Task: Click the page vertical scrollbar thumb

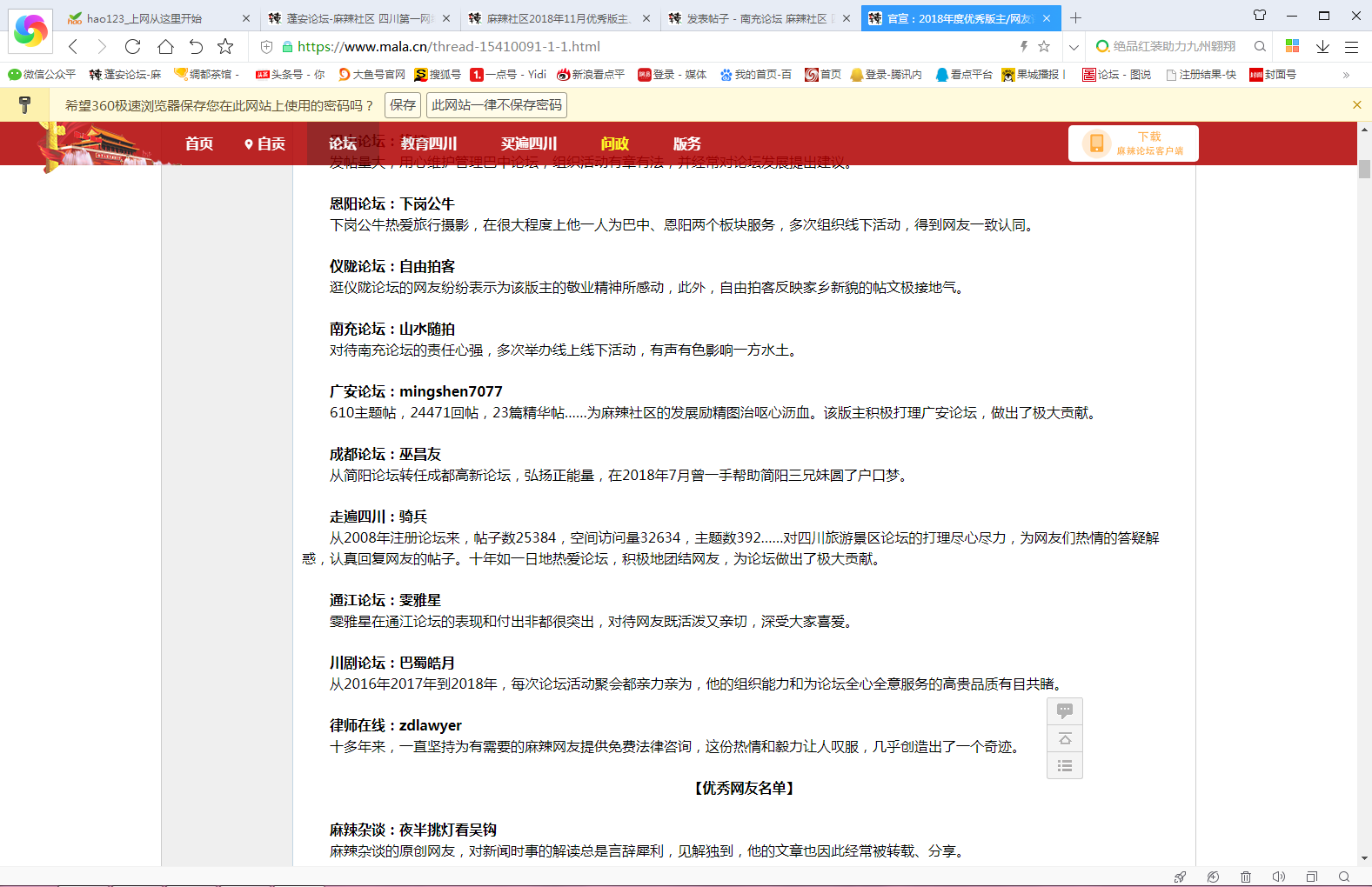Action: pyautogui.click(x=1364, y=169)
